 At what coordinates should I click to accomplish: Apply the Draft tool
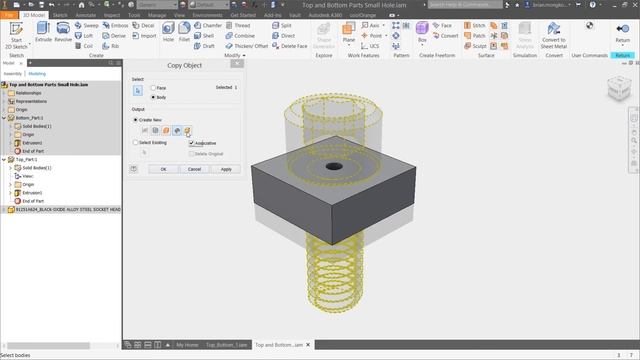pos(204,46)
